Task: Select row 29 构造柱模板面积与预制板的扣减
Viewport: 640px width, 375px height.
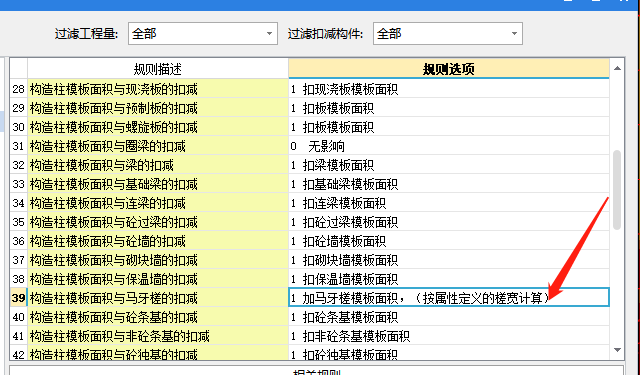Action: click(x=158, y=108)
